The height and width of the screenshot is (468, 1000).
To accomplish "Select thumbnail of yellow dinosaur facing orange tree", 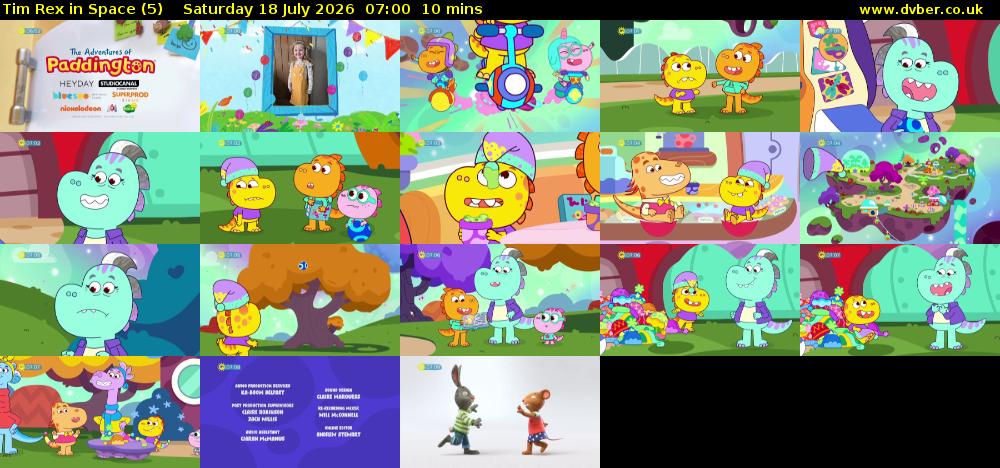I will pyautogui.click(x=300, y=300).
